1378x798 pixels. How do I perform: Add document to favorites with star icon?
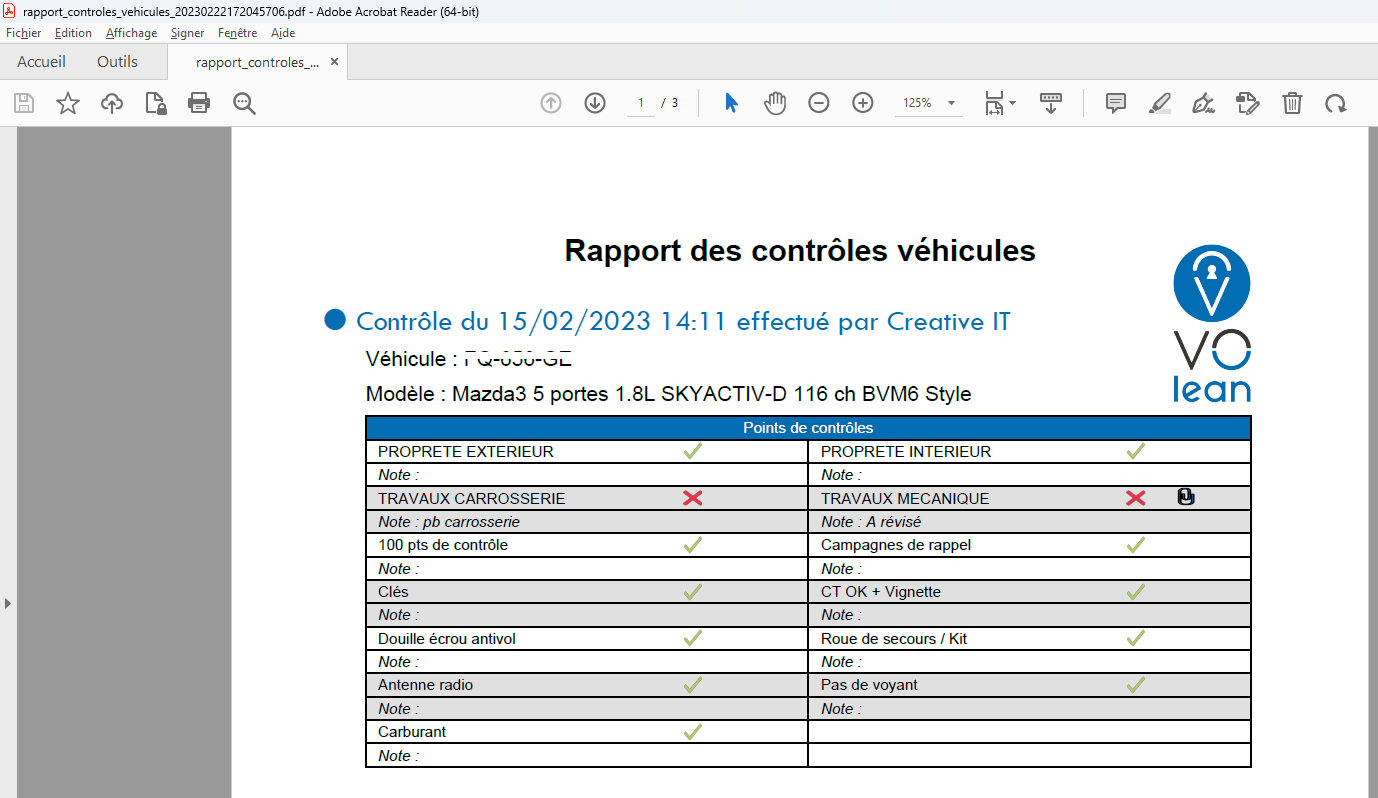(68, 103)
